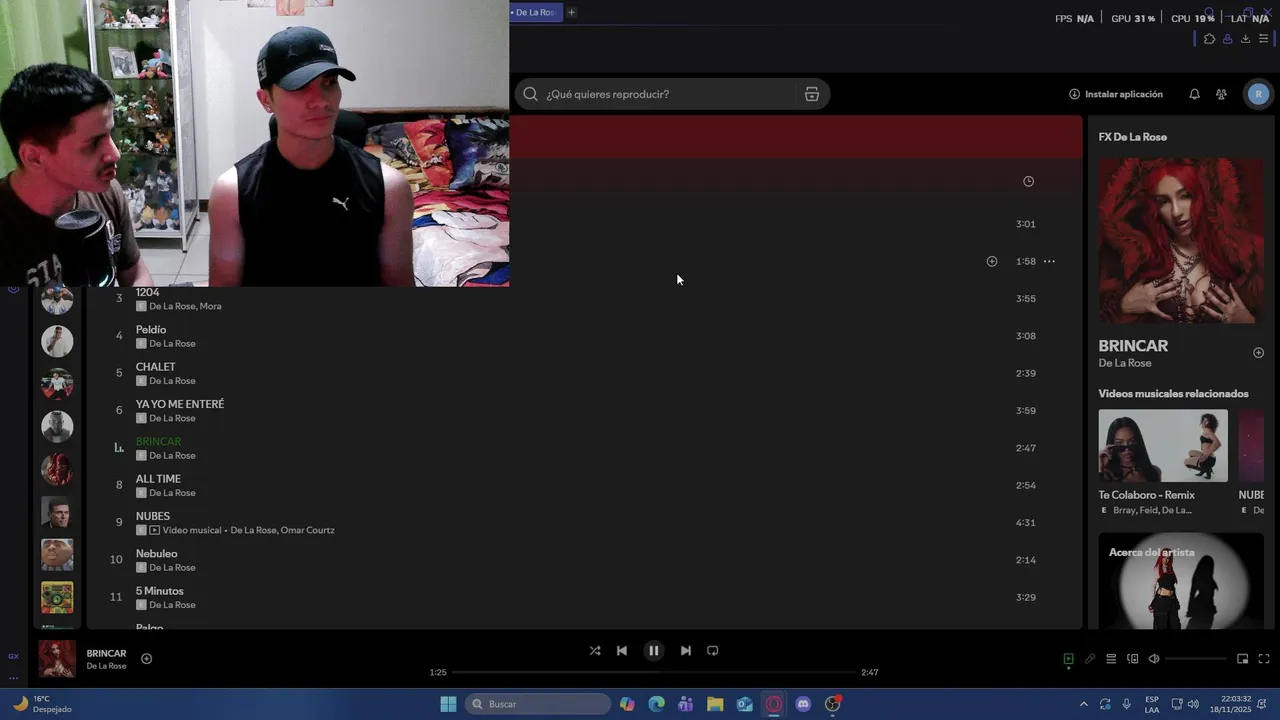
Task: Click Instalar aplicación
Action: point(1116,94)
